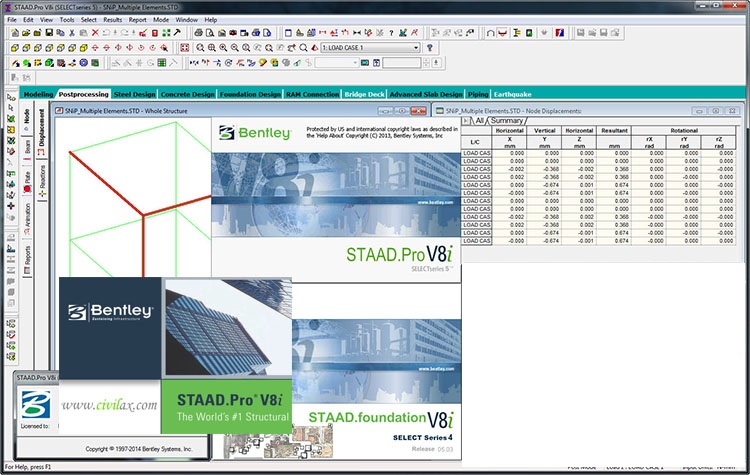Switch to Summary tab in Node Displacements
750x475 pixels.
coord(507,121)
